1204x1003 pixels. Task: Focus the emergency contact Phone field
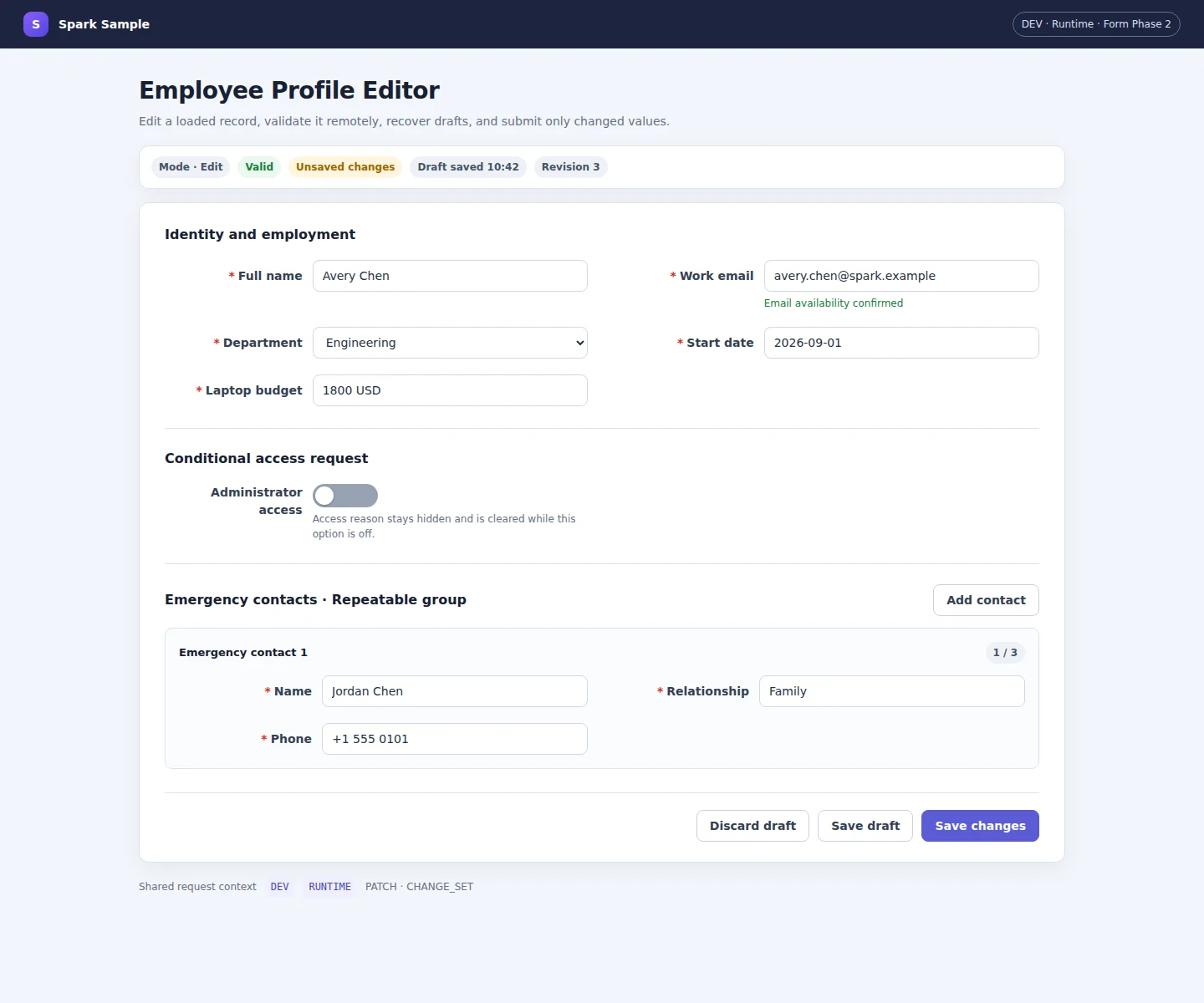(x=455, y=739)
